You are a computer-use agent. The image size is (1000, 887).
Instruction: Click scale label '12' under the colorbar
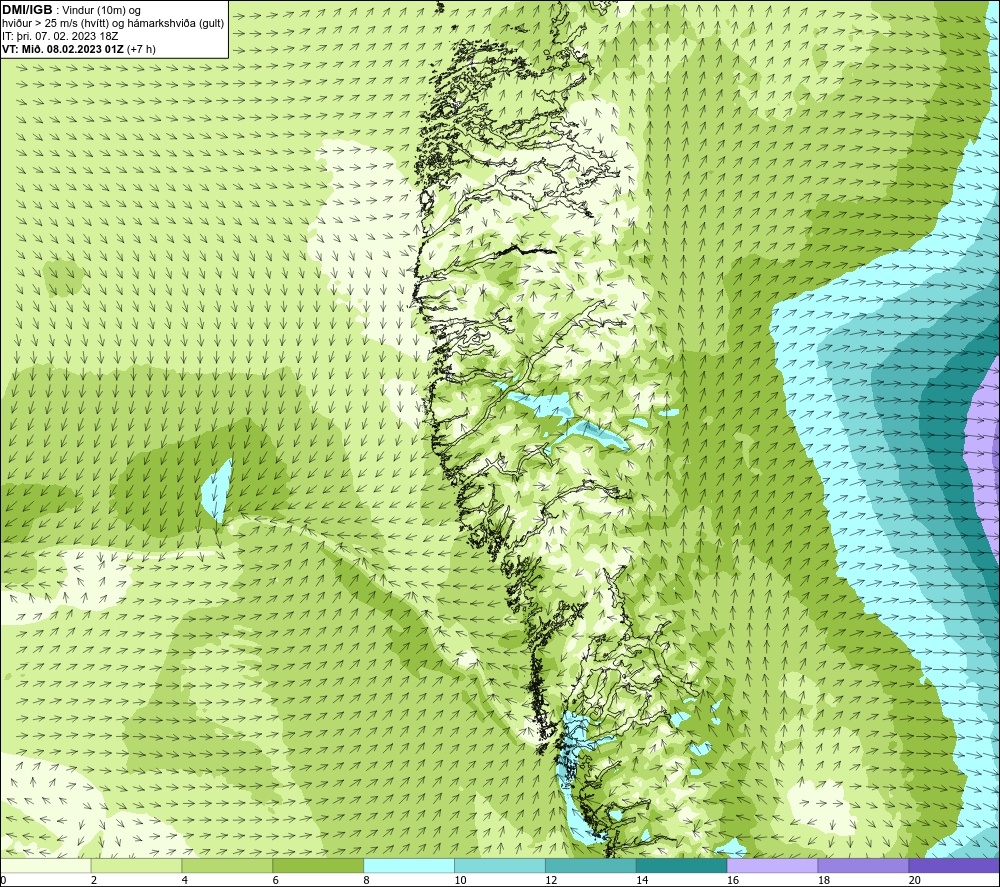point(551,881)
